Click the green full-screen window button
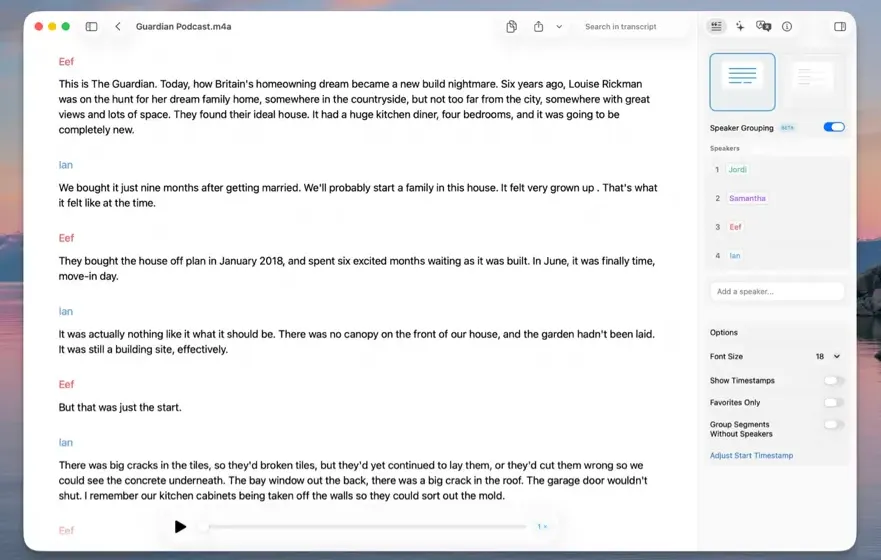 point(66,26)
